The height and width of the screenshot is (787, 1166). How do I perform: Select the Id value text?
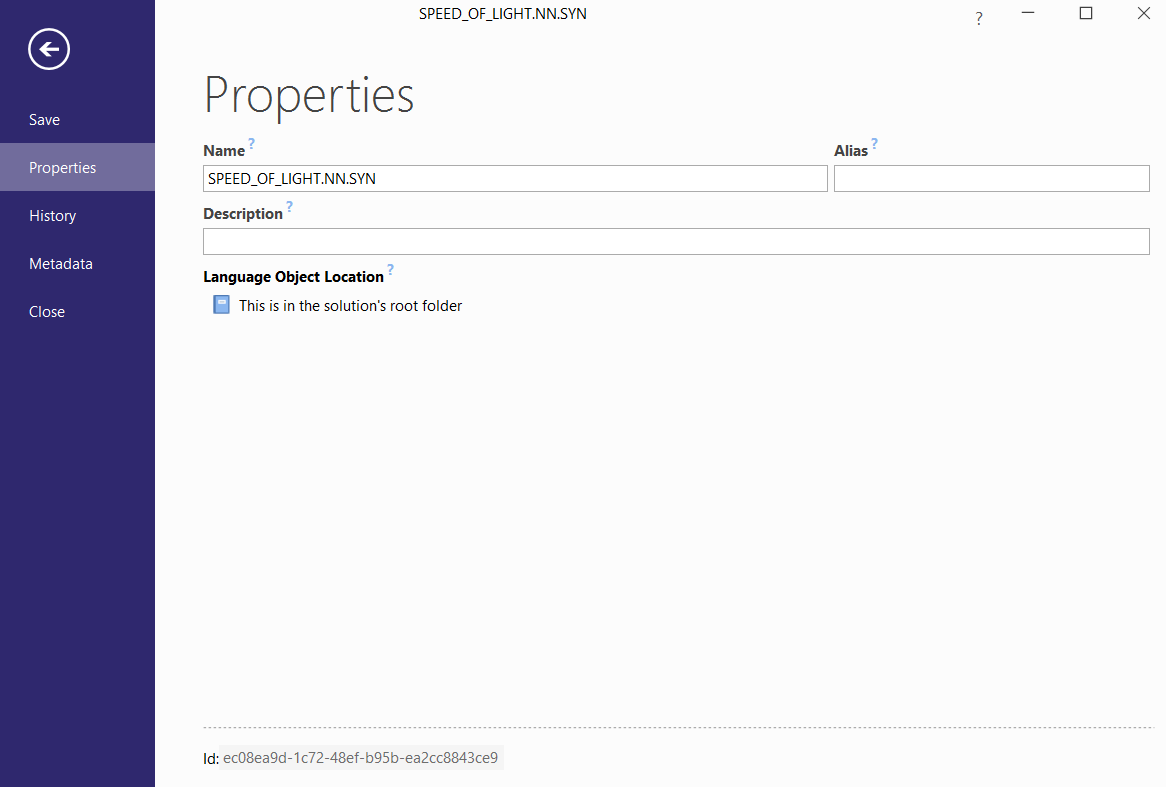(x=360, y=758)
